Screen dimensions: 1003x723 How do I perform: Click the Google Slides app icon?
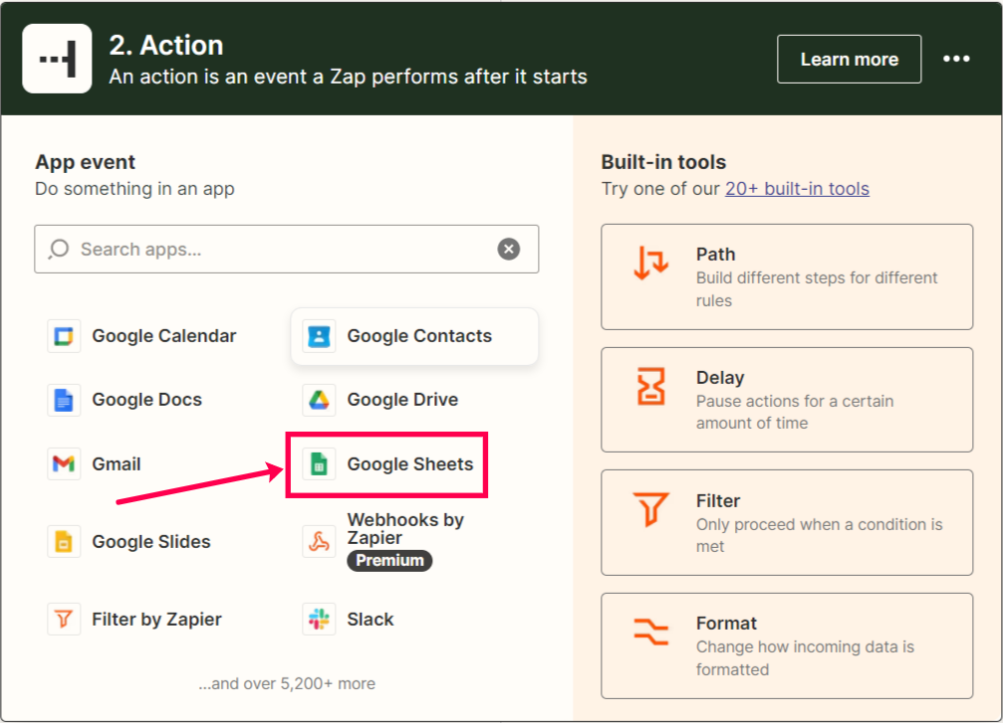[x=63, y=541]
